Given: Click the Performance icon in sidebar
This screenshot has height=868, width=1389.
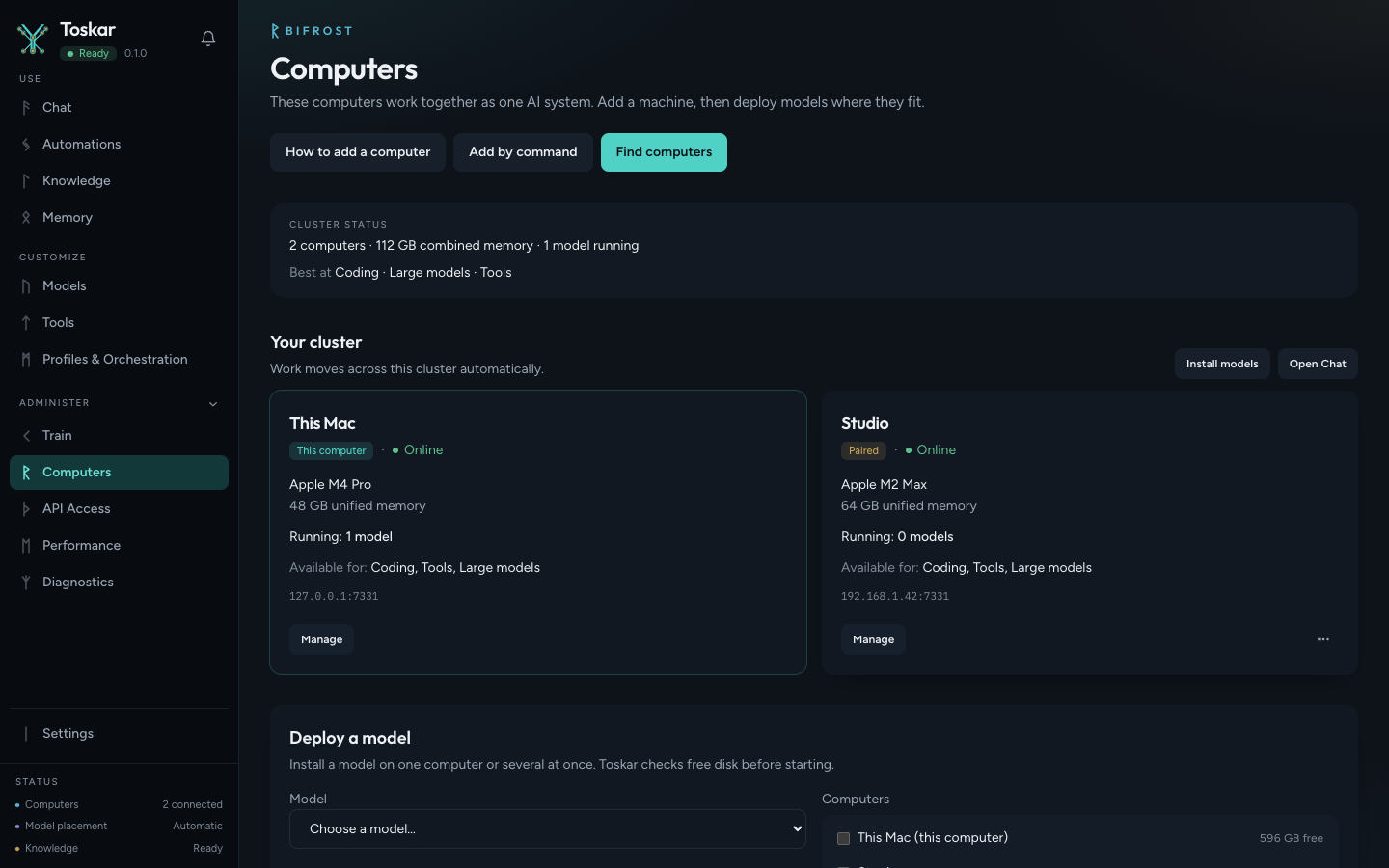Looking at the screenshot, I should coord(26,546).
